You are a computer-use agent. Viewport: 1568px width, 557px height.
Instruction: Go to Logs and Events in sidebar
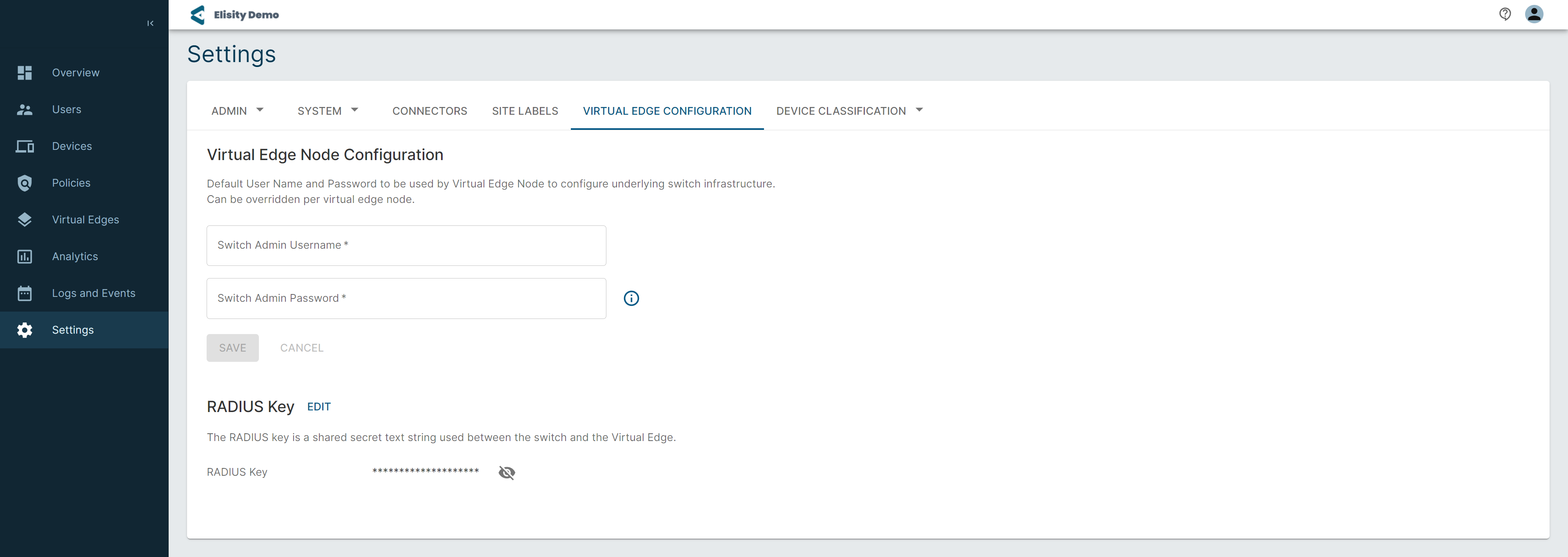(x=94, y=294)
